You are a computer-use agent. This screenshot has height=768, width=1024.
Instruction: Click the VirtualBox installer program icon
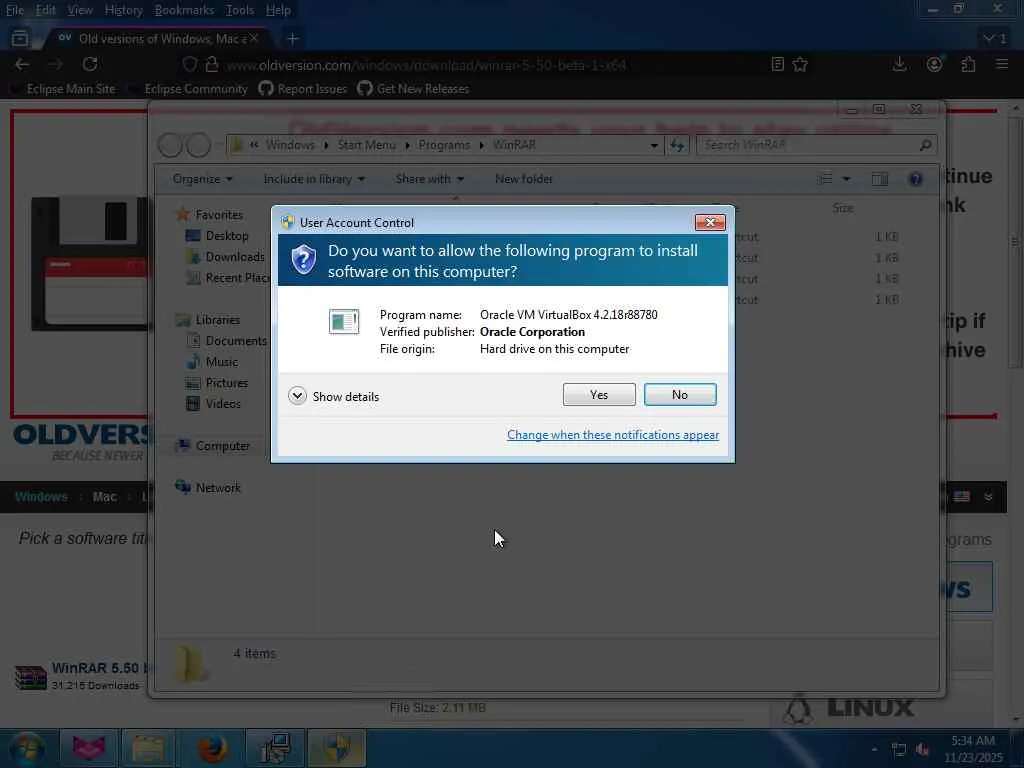(344, 321)
